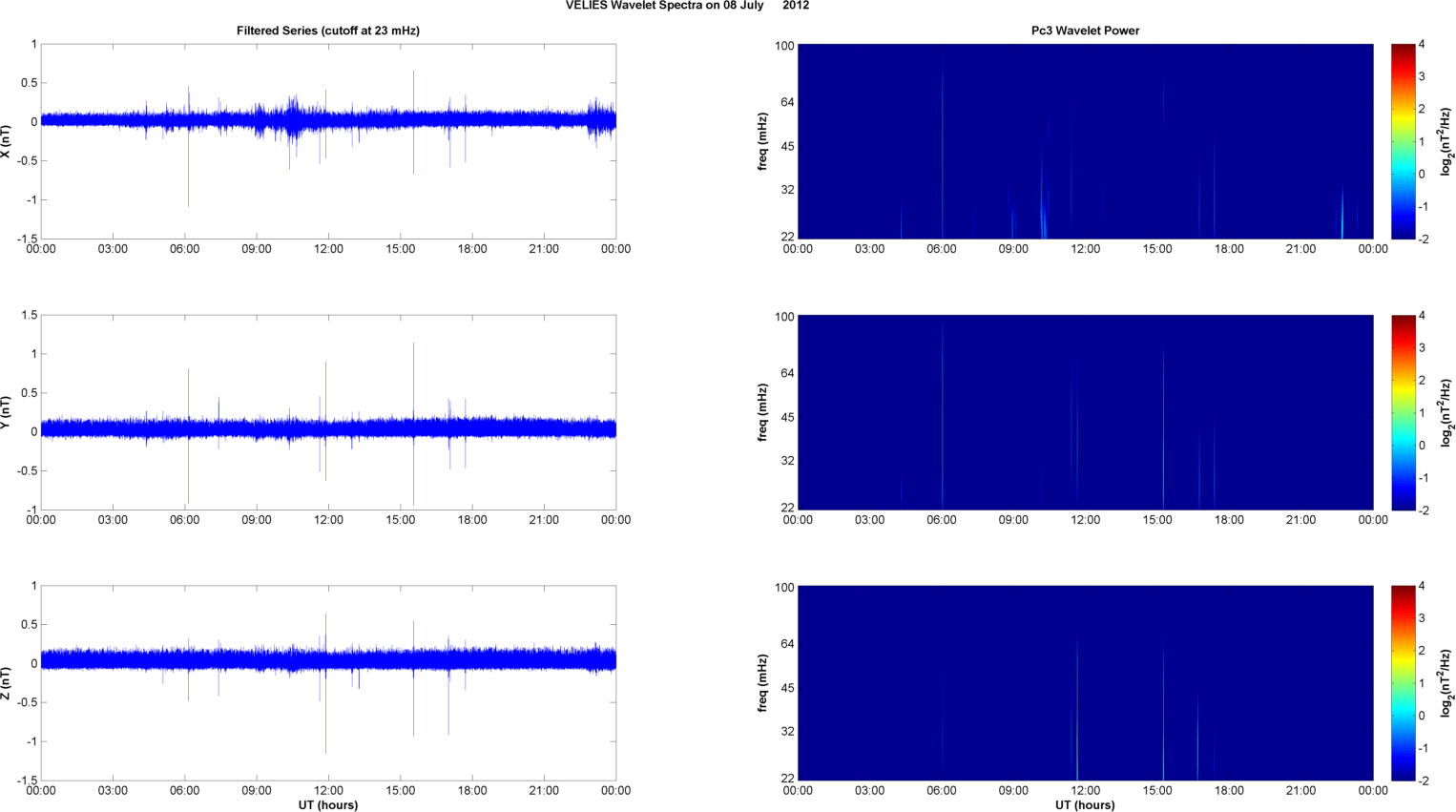Image resolution: width=1456 pixels, height=812 pixels.
Task: Click the 'Y (nT)' axis label
Action: (6, 412)
